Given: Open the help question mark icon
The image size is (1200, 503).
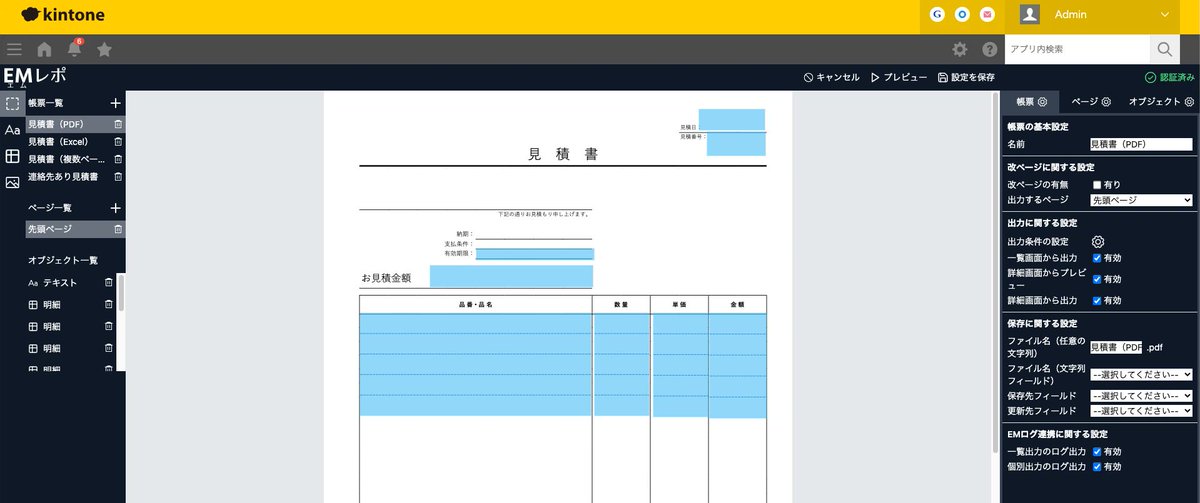Looking at the screenshot, I should click(x=990, y=49).
